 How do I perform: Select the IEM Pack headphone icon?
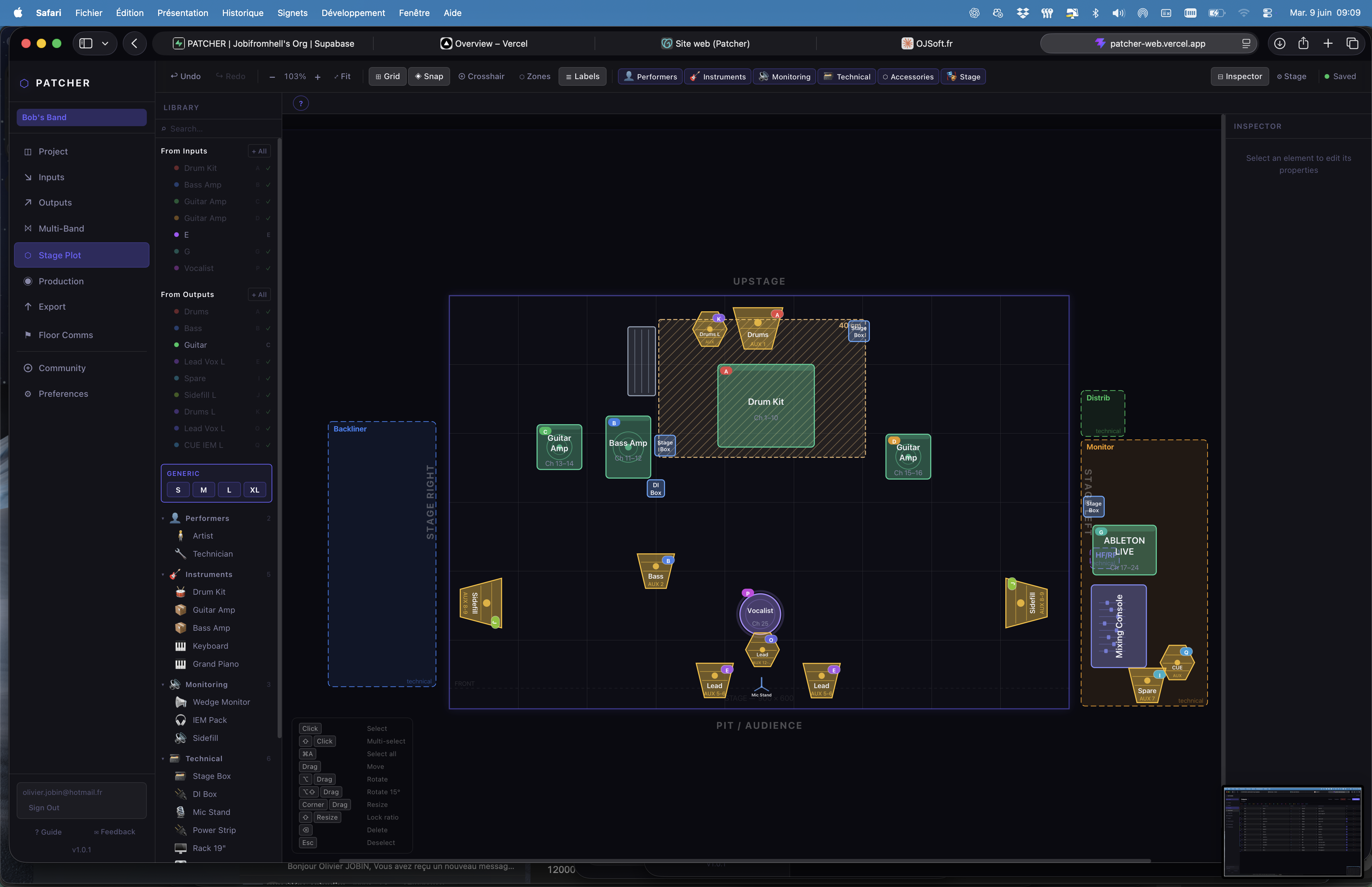181,720
